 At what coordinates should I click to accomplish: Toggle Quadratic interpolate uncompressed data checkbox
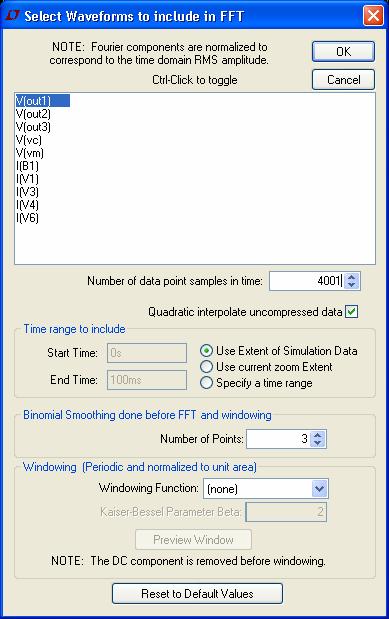click(x=351, y=312)
